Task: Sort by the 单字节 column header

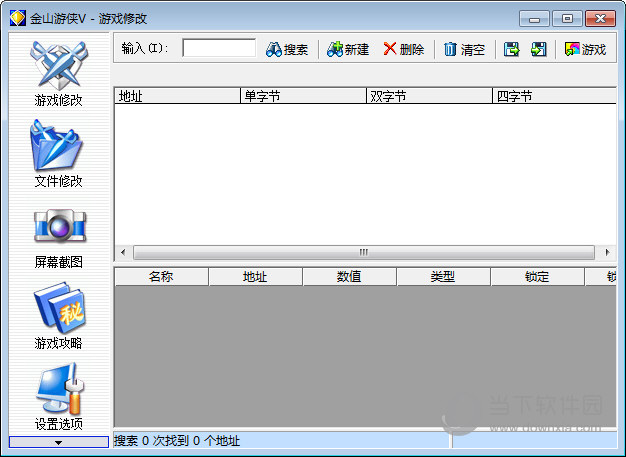Action: click(303, 96)
